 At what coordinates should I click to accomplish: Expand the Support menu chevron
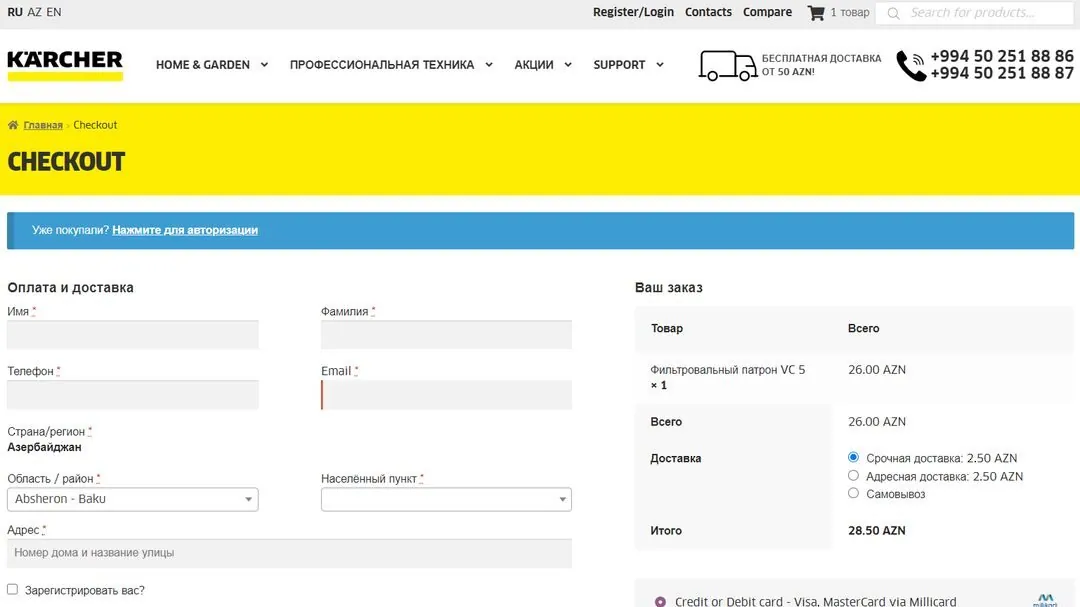pyautogui.click(x=660, y=65)
